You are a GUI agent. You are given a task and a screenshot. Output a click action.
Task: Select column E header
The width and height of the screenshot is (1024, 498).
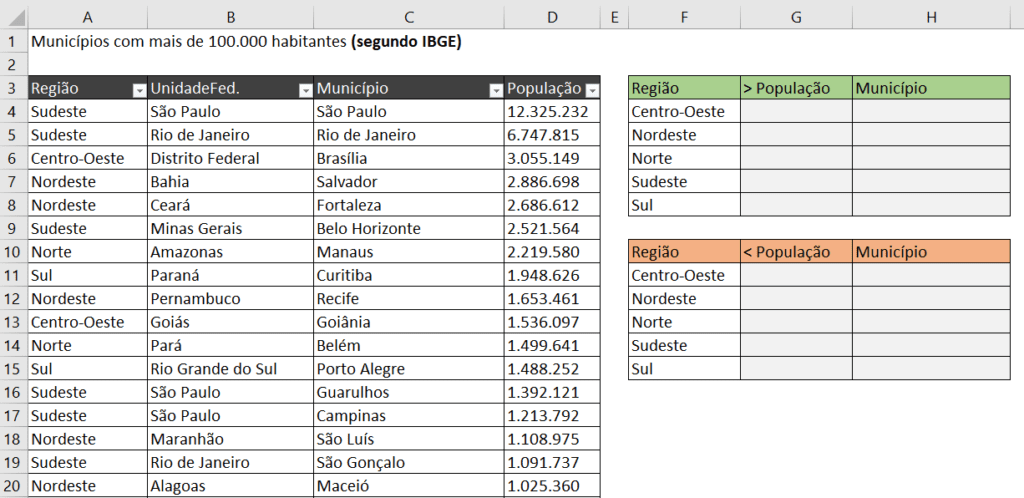pos(614,18)
